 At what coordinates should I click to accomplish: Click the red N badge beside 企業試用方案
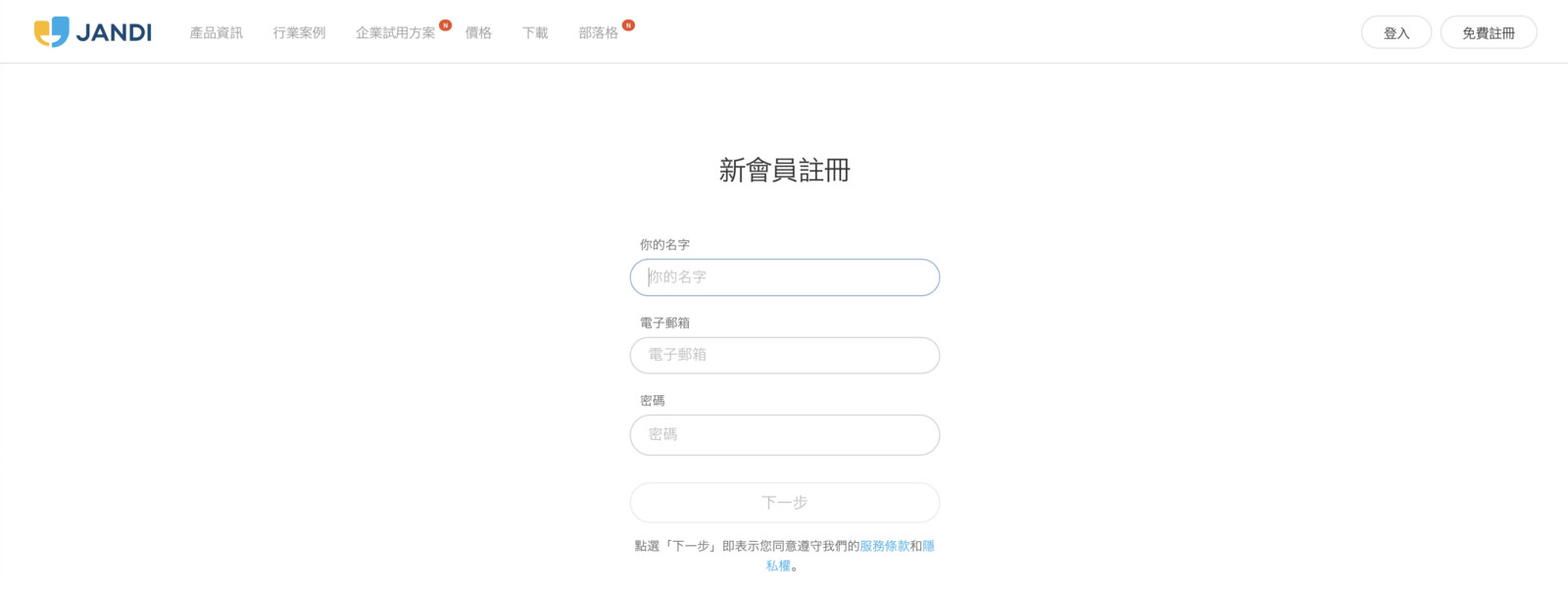coord(445,25)
